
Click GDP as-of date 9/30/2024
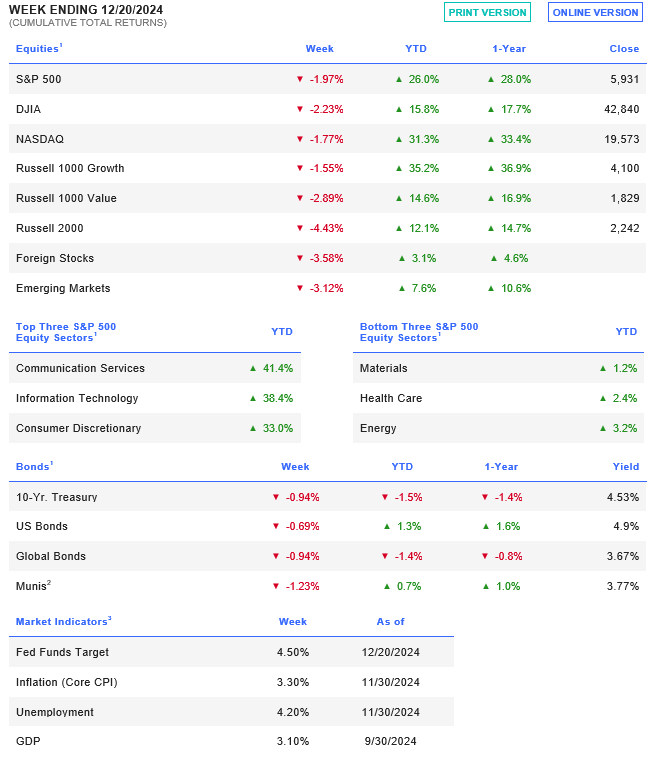[x=391, y=741]
